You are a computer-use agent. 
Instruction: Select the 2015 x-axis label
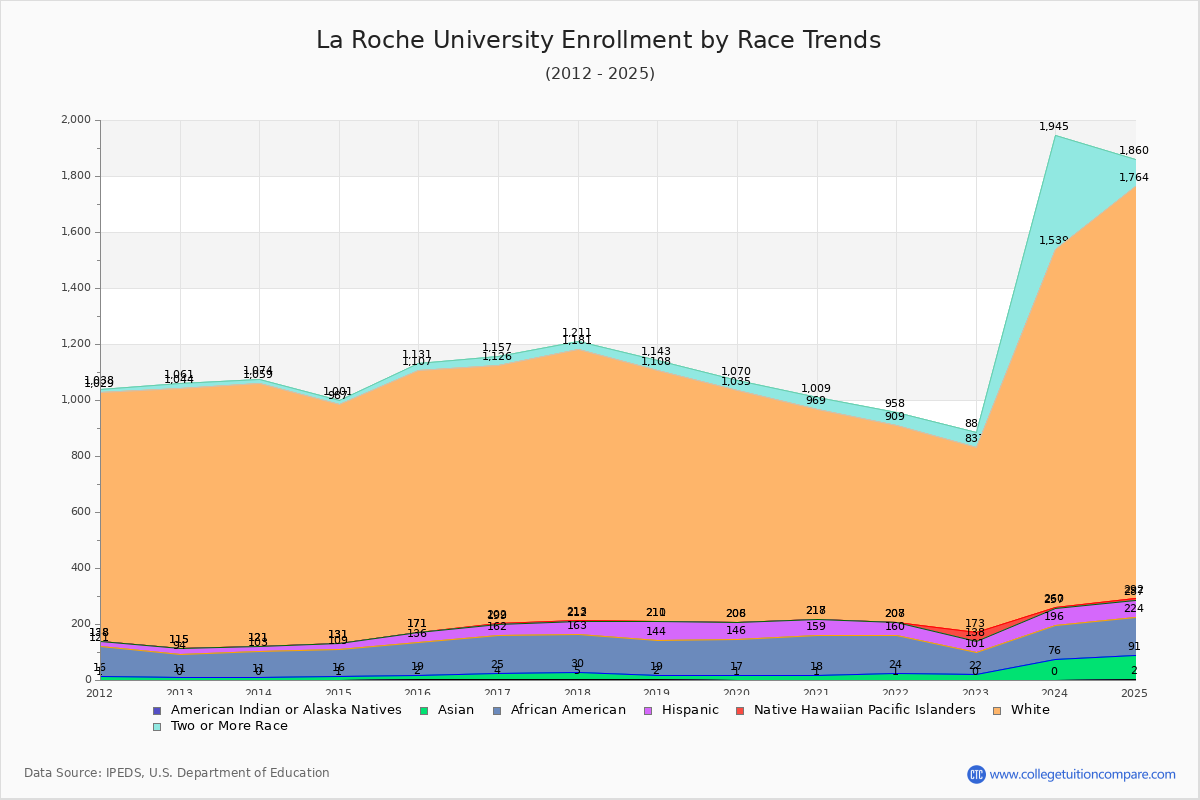[339, 693]
